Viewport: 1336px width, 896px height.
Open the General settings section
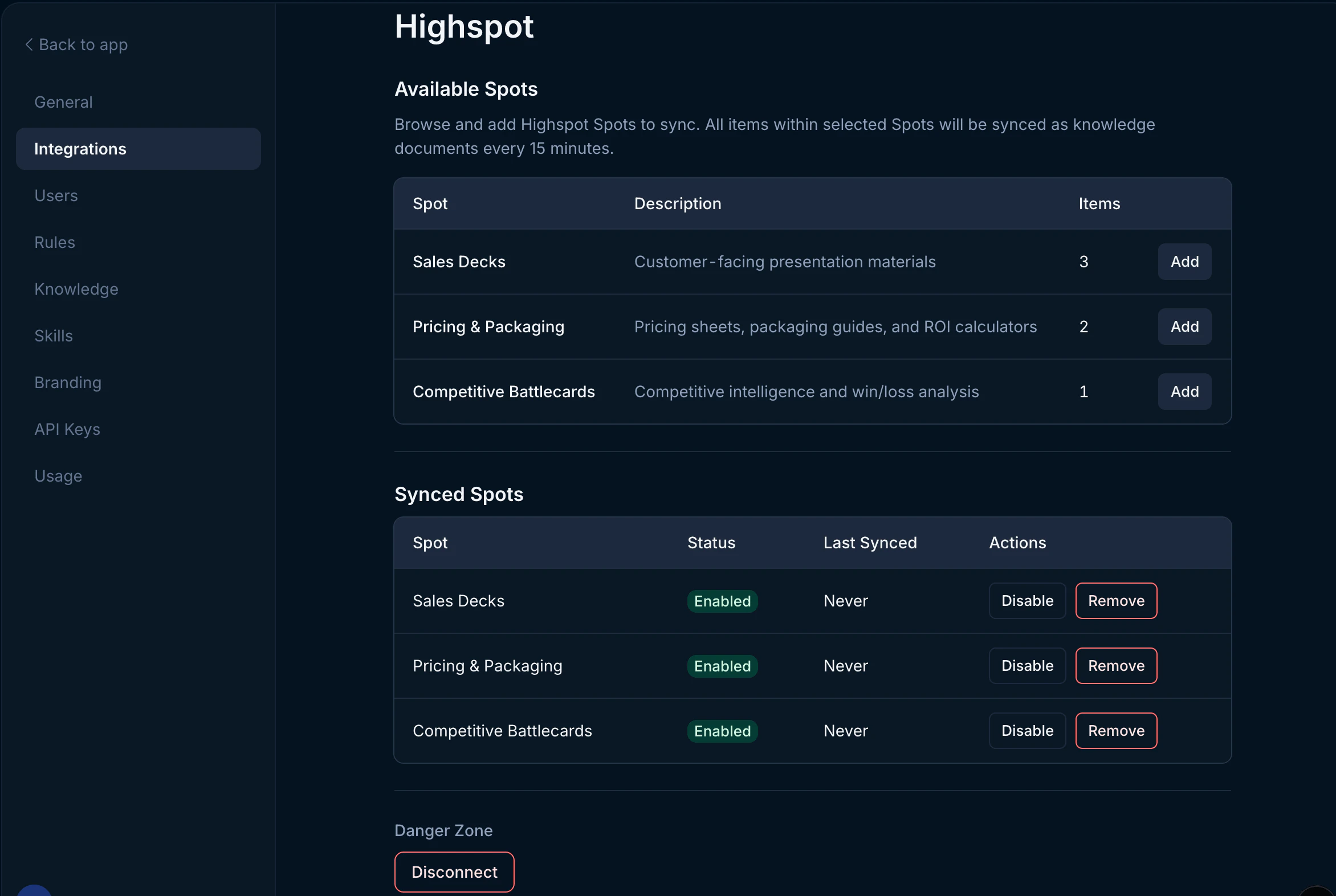[x=63, y=102]
